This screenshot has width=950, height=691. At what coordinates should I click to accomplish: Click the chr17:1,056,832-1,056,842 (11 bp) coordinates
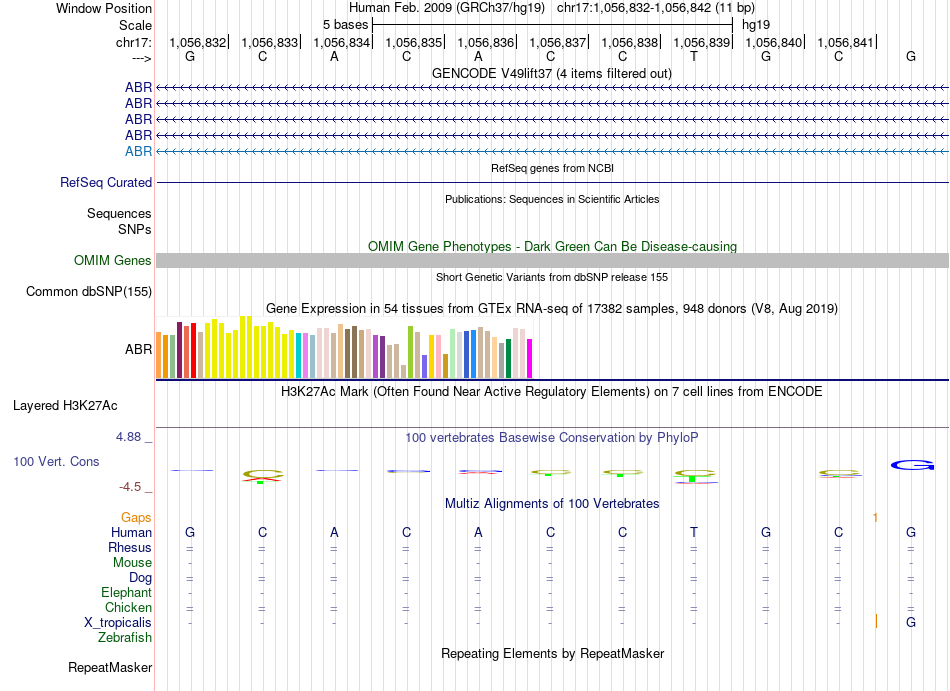[x=656, y=8]
